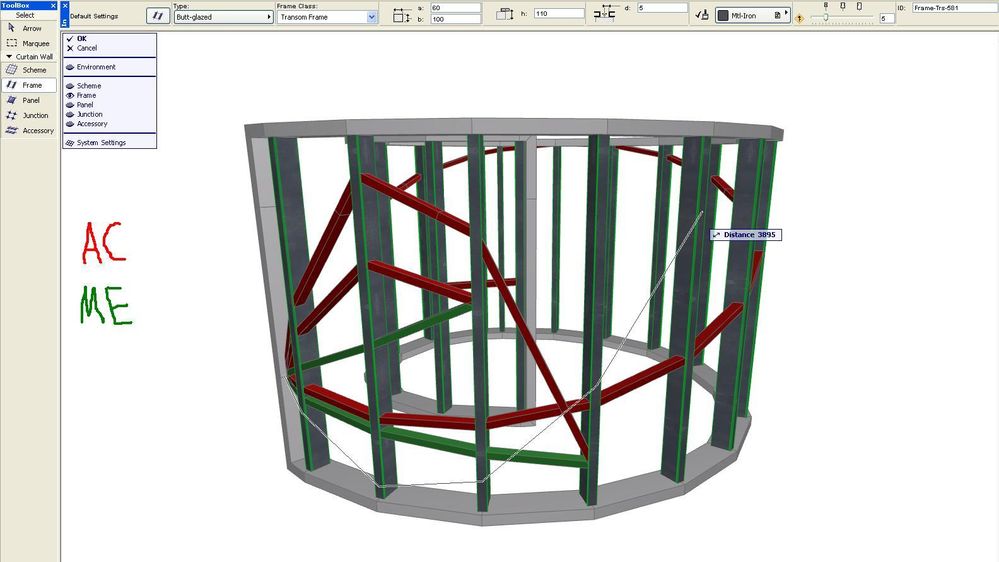This screenshot has height=562, width=999.
Task: Select the last detail level shape icon
Action: click(859, 6)
